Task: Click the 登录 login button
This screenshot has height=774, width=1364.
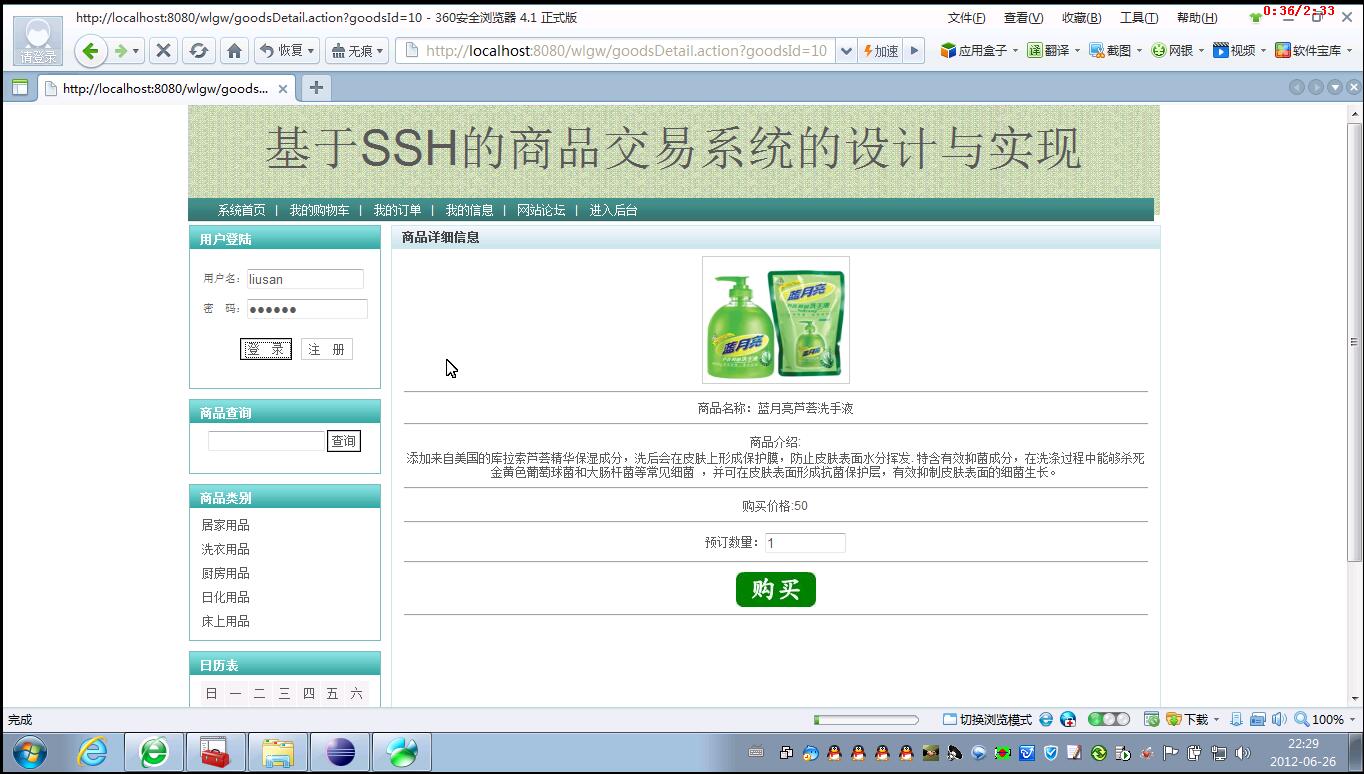Action: coord(266,349)
